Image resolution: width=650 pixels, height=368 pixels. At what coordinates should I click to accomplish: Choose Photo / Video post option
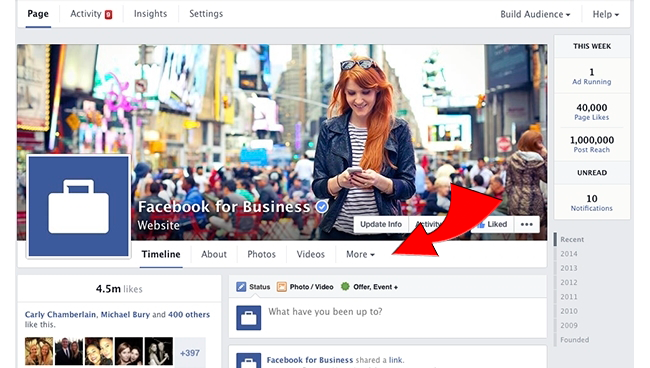305,287
